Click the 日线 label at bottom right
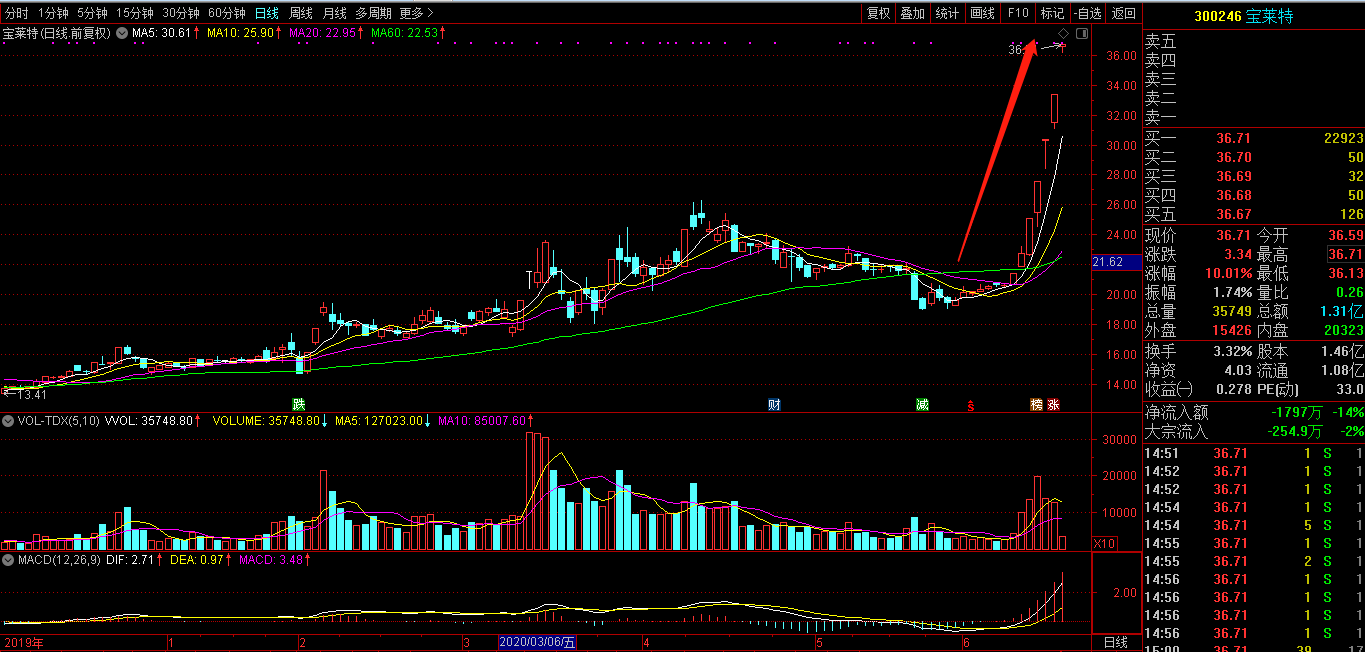This screenshot has height=652, width=1365. pos(1115,642)
